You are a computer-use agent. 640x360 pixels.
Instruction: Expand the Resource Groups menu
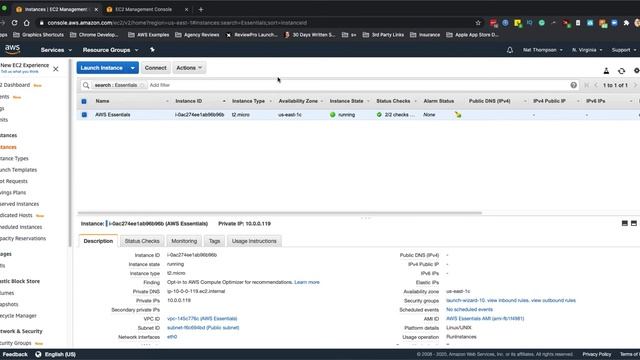coord(110,50)
